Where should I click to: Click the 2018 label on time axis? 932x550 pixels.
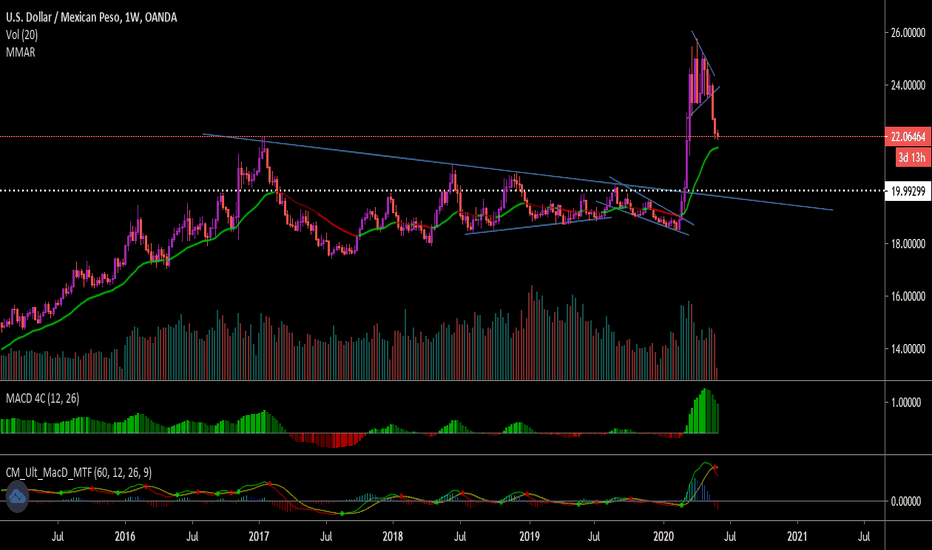(x=393, y=536)
